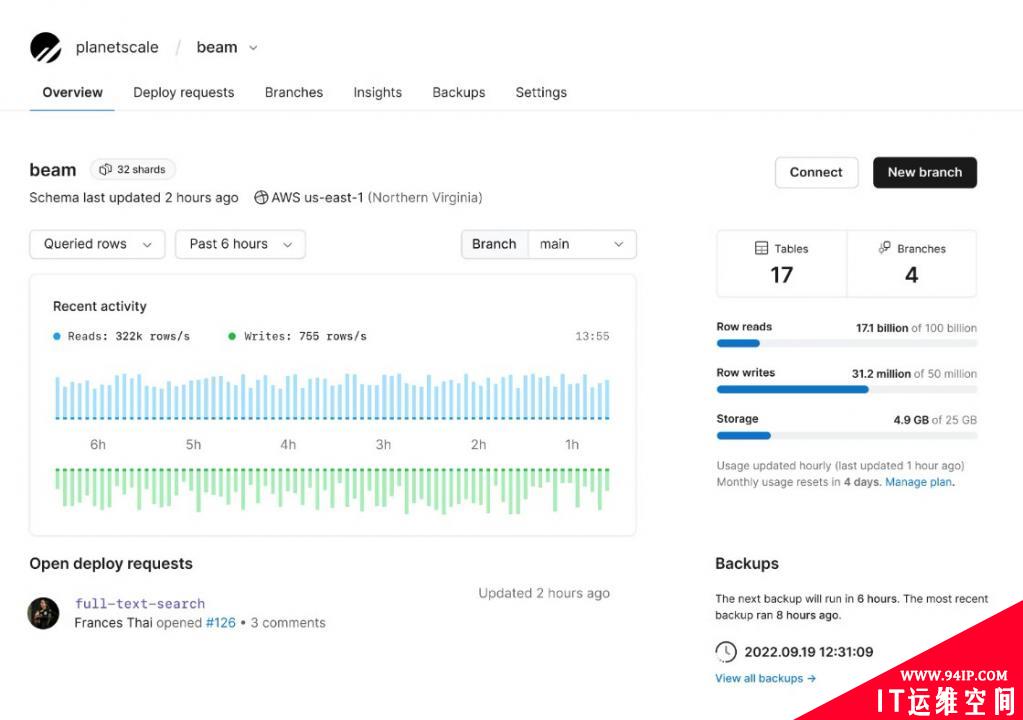
Task: Open the Queried rows dropdown
Action: 97,244
